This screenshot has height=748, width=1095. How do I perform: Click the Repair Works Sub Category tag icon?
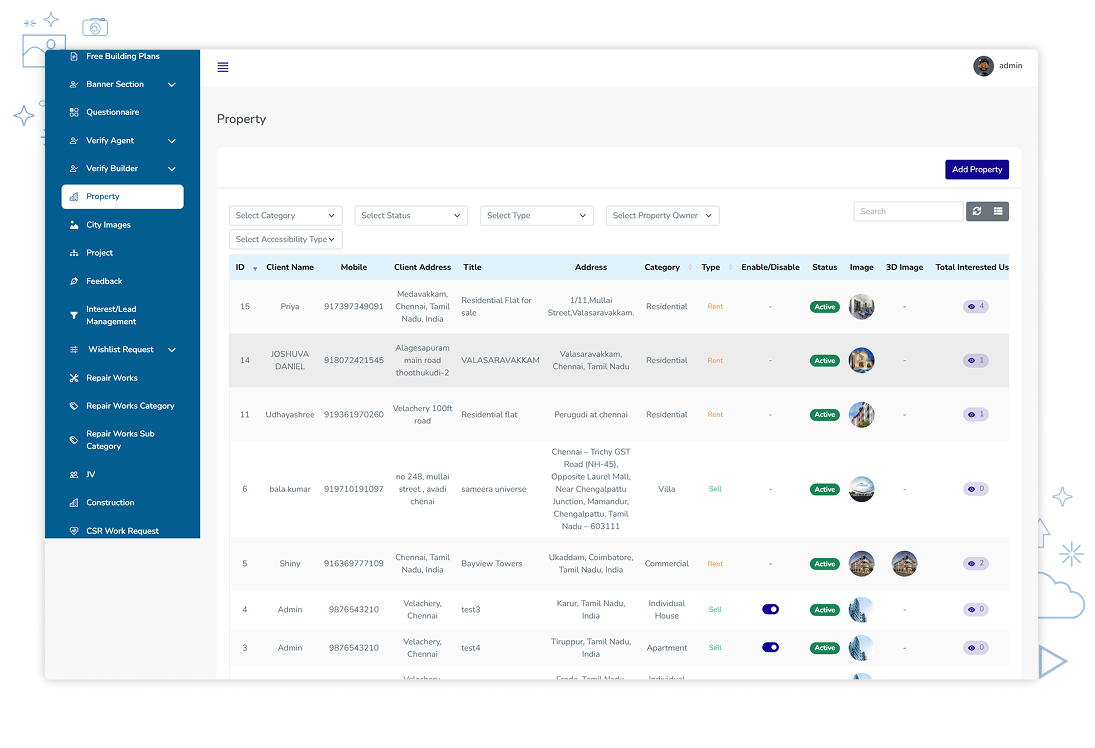74,440
